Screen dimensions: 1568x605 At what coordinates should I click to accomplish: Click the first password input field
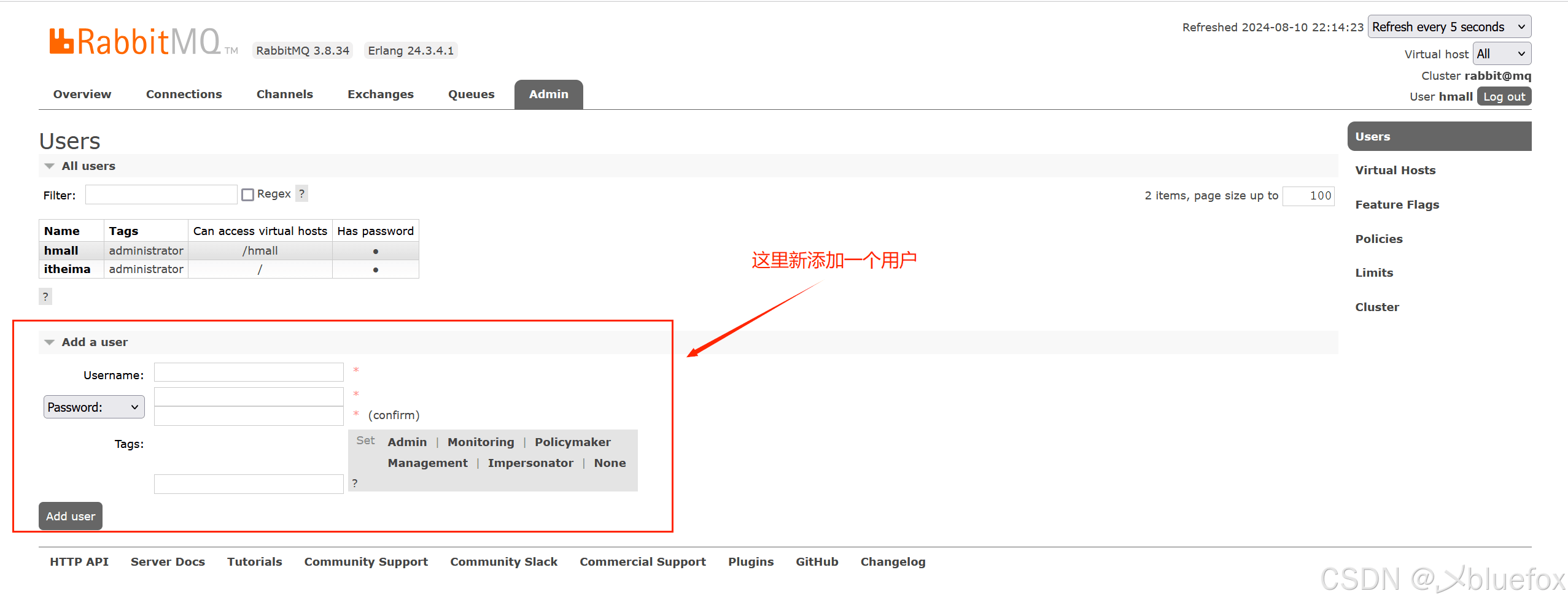[x=249, y=396]
